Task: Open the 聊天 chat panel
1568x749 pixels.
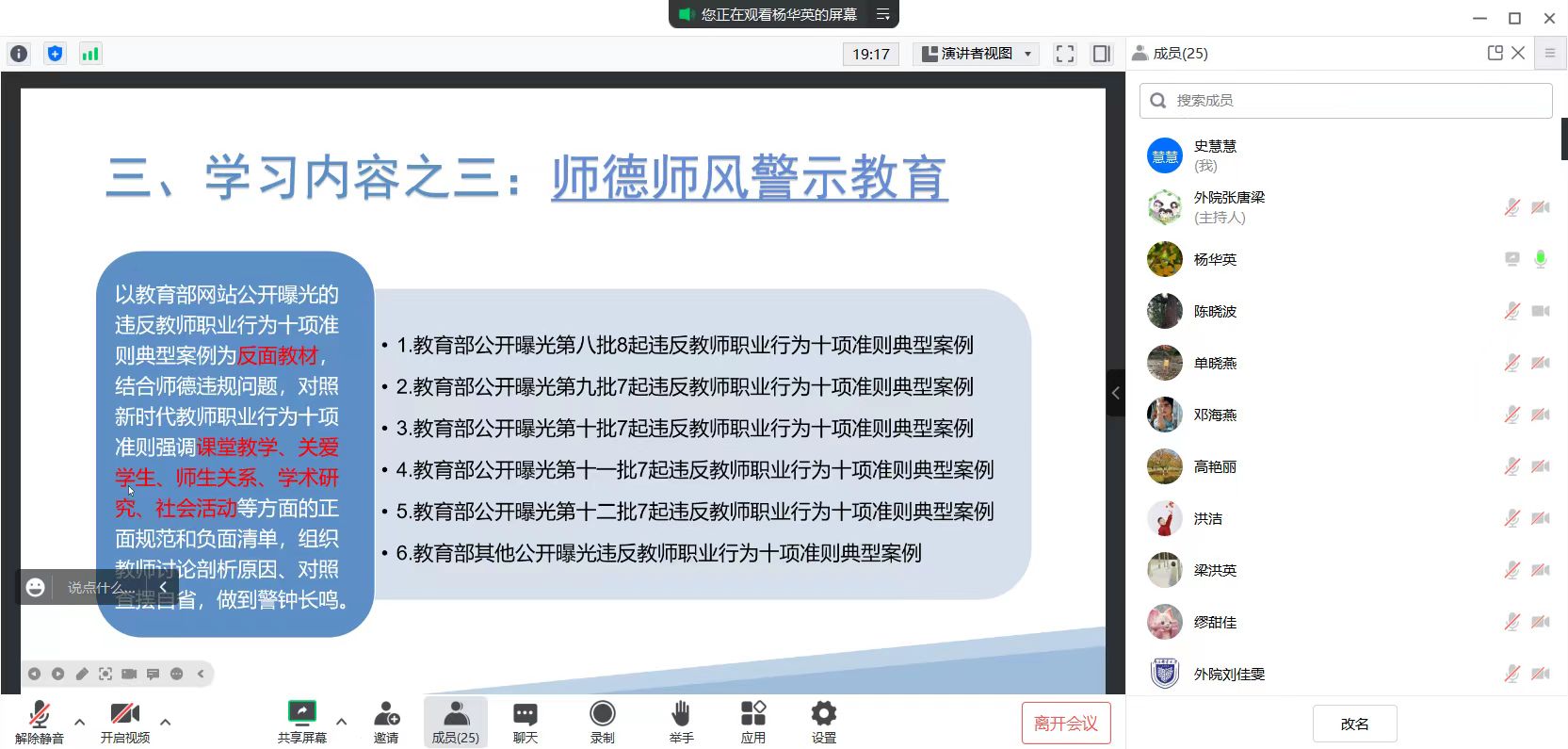Action: (x=525, y=722)
